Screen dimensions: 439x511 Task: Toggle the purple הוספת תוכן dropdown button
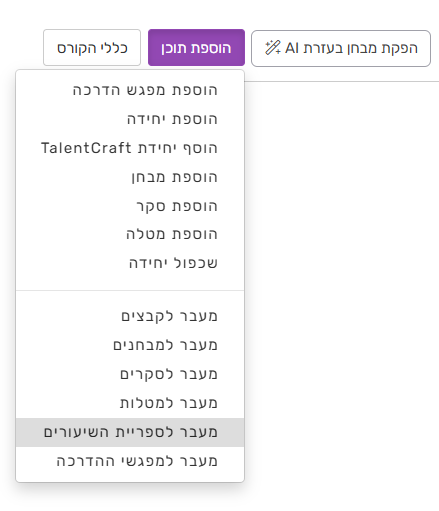(196, 48)
